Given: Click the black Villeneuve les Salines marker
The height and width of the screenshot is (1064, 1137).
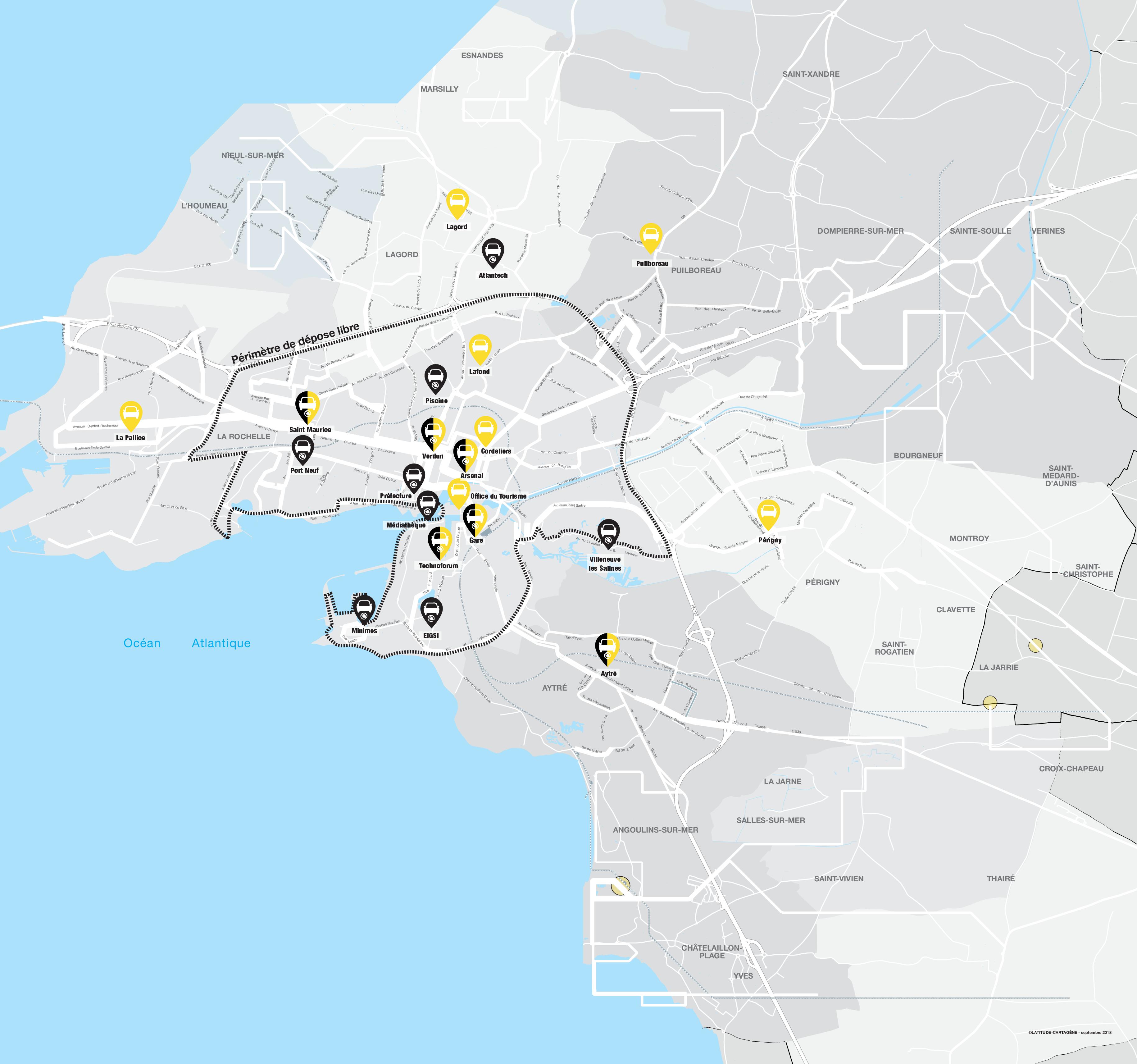Looking at the screenshot, I should (608, 535).
